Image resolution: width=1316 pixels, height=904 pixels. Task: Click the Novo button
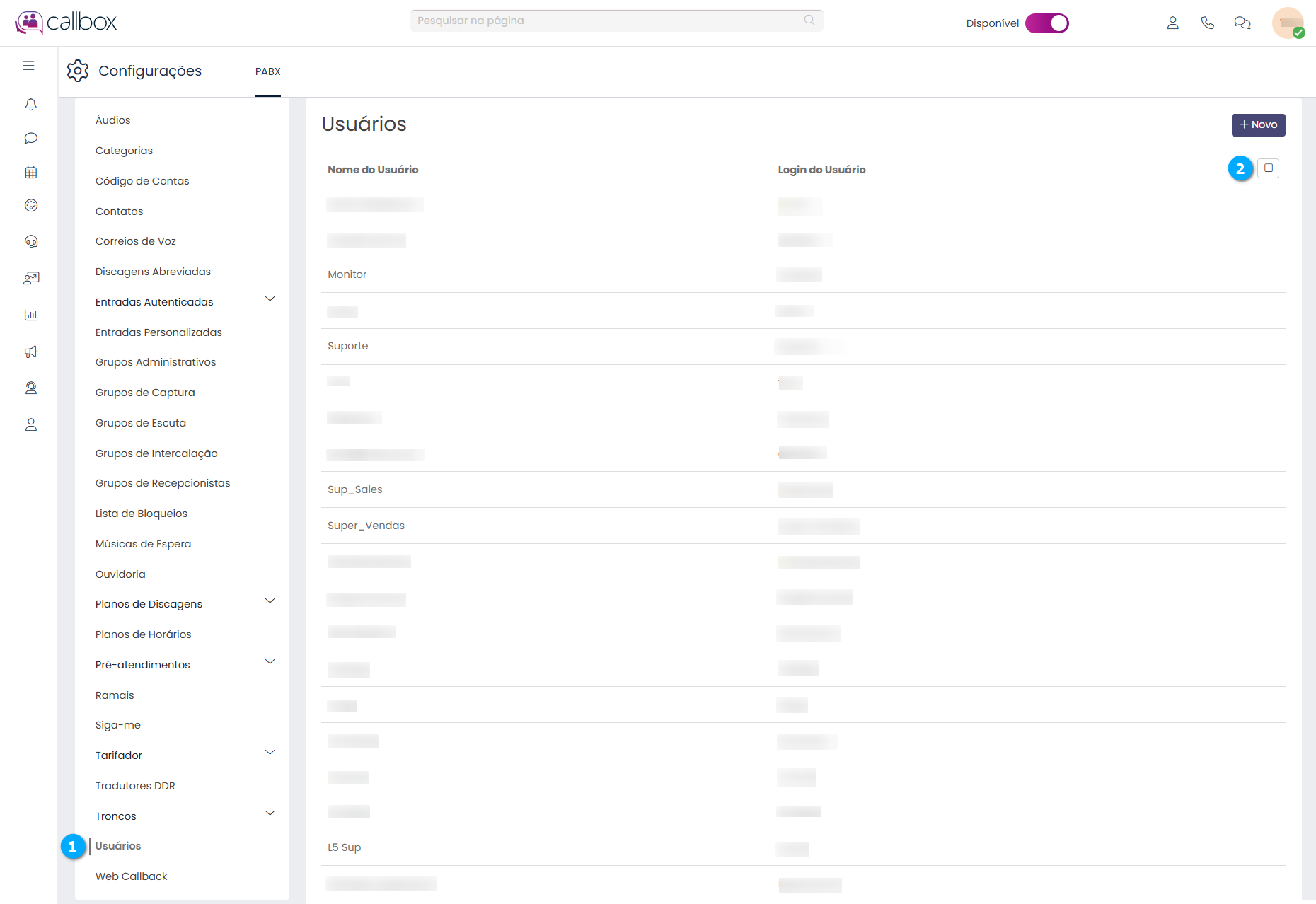pos(1258,124)
